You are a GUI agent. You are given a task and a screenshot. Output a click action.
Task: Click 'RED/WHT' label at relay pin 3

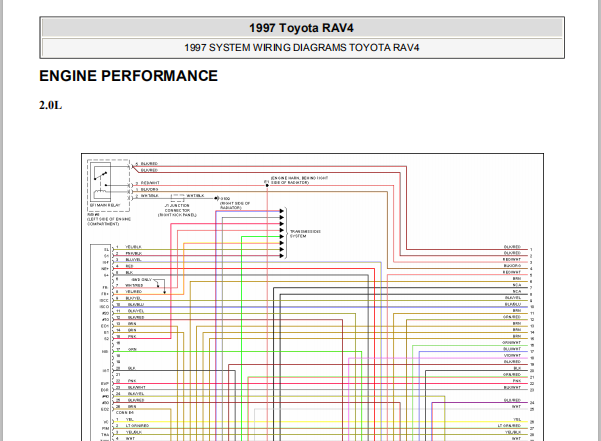click(x=150, y=183)
